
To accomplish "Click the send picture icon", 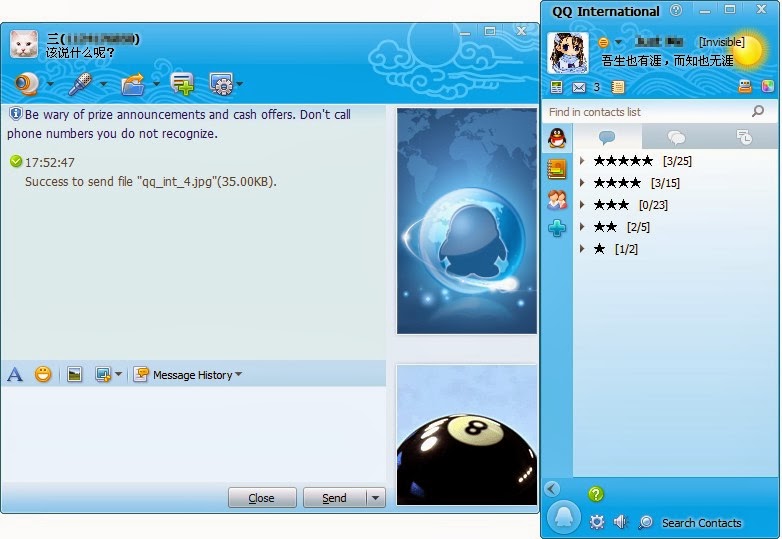I will click(74, 374).
